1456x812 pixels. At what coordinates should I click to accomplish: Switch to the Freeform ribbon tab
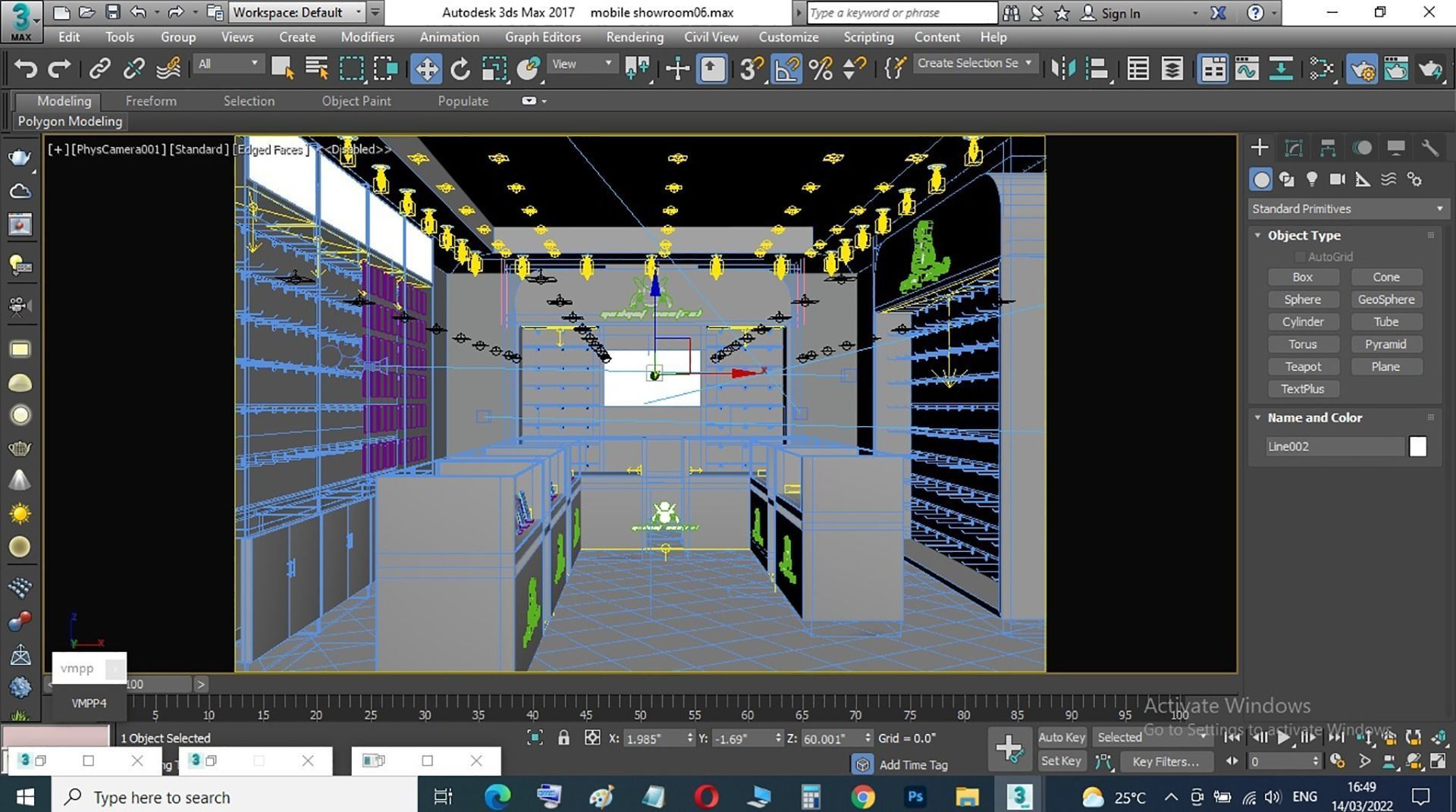coord(151,101)
